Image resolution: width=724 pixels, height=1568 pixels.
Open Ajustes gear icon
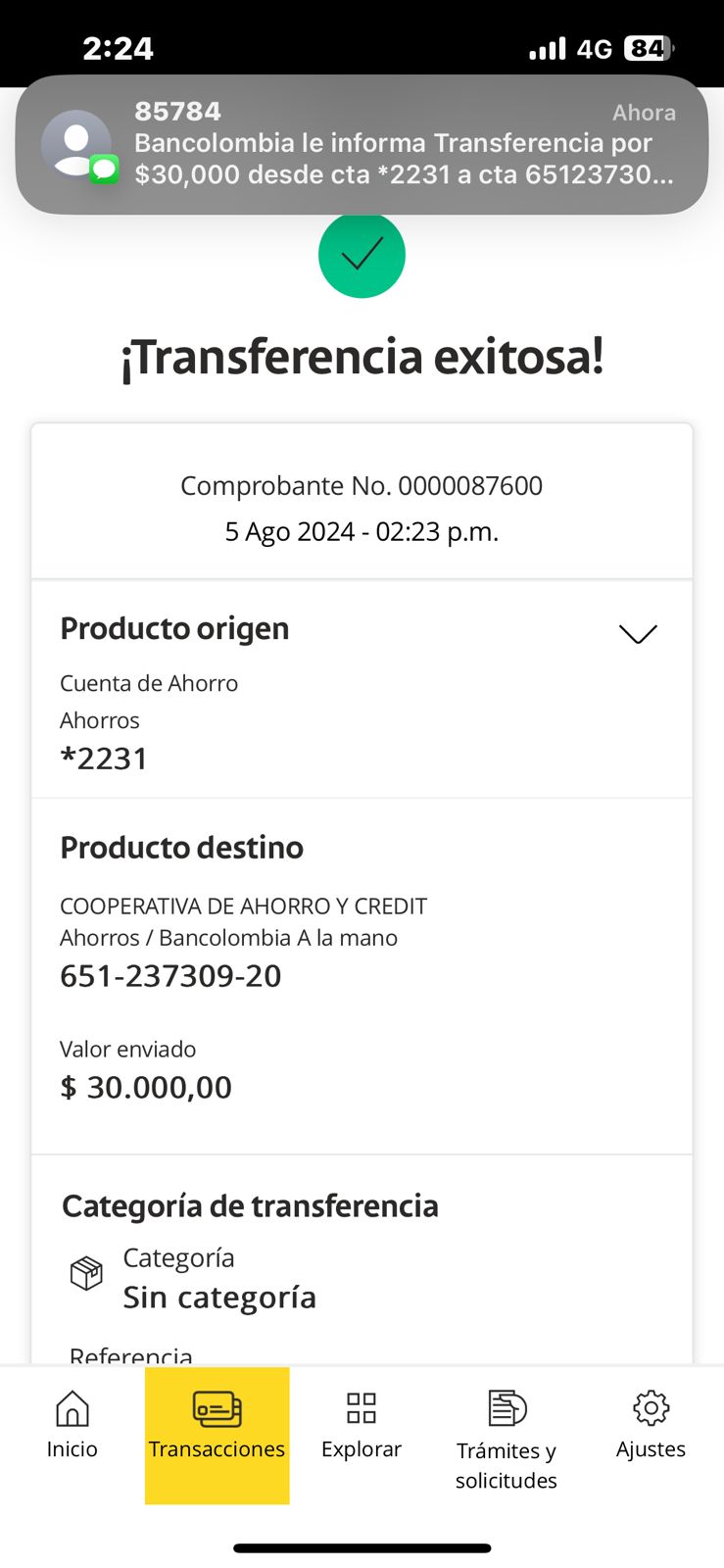[x=651, y=1408]
